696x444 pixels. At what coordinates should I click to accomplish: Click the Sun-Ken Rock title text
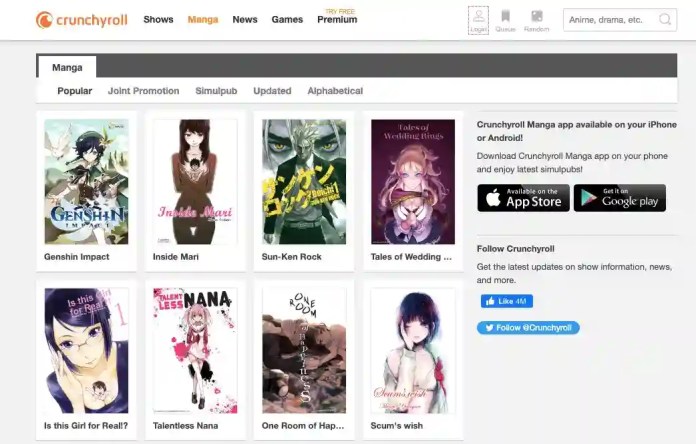(x=292, y=257)
